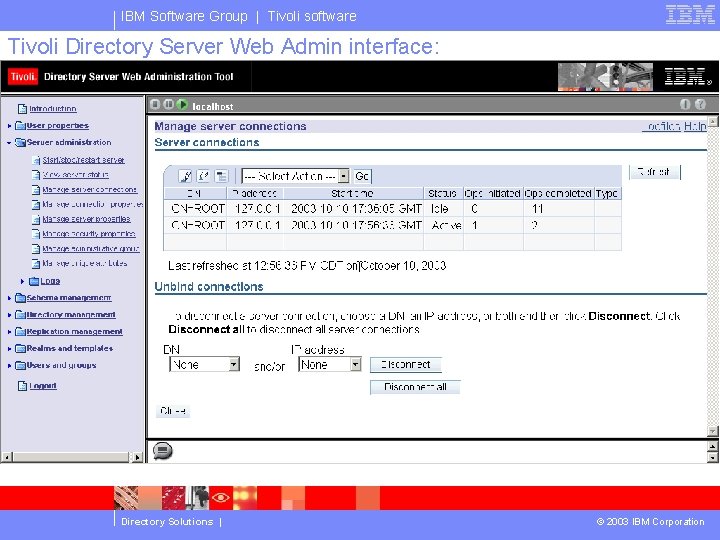Viewport: 720px width, 540px height.
Task: Click the Help link at top right
Action: tap(695, 126)
